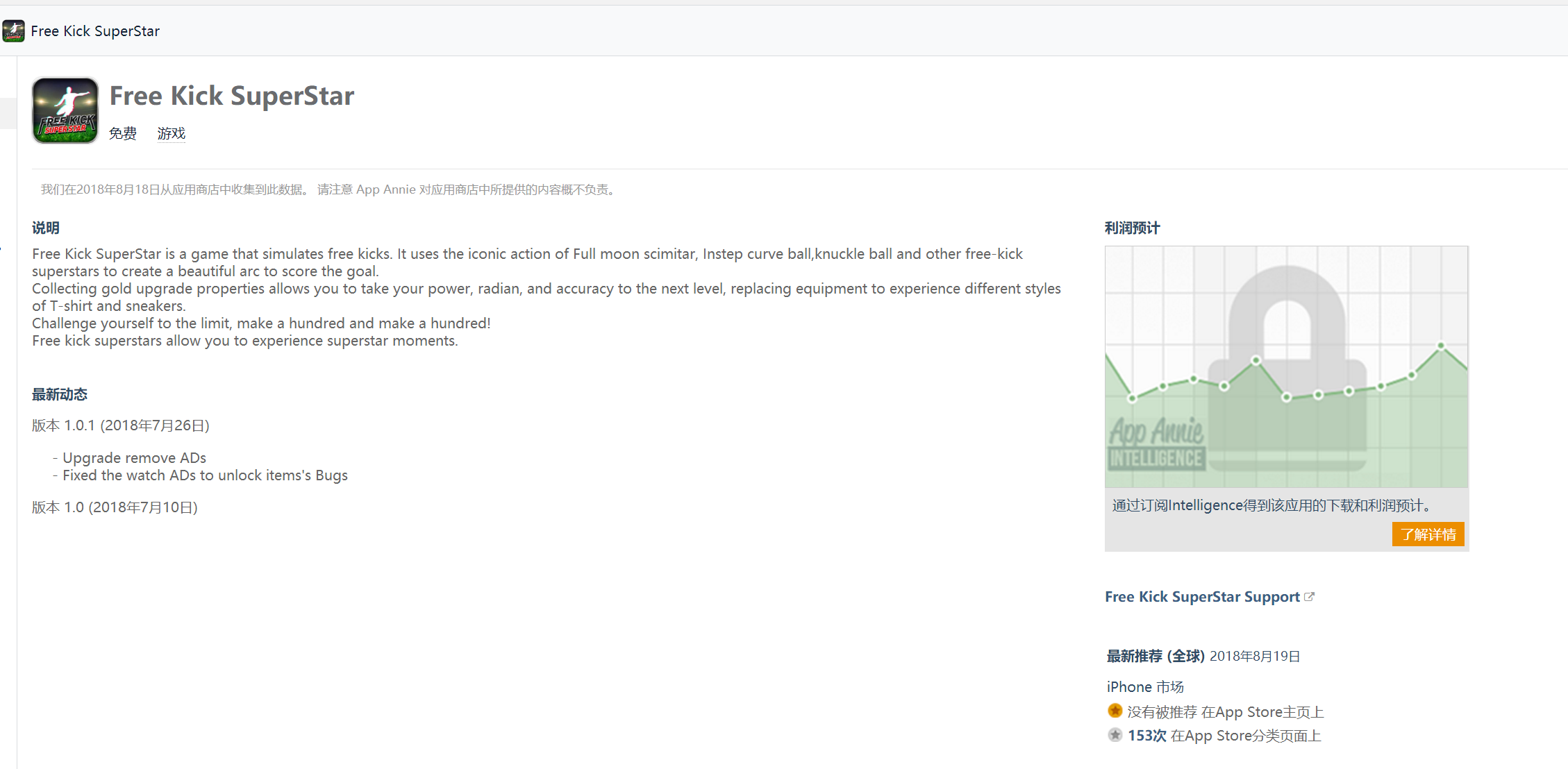1568x769 pixels.
Task: Select the 版本 1.0 release entry
Action: 115,507
